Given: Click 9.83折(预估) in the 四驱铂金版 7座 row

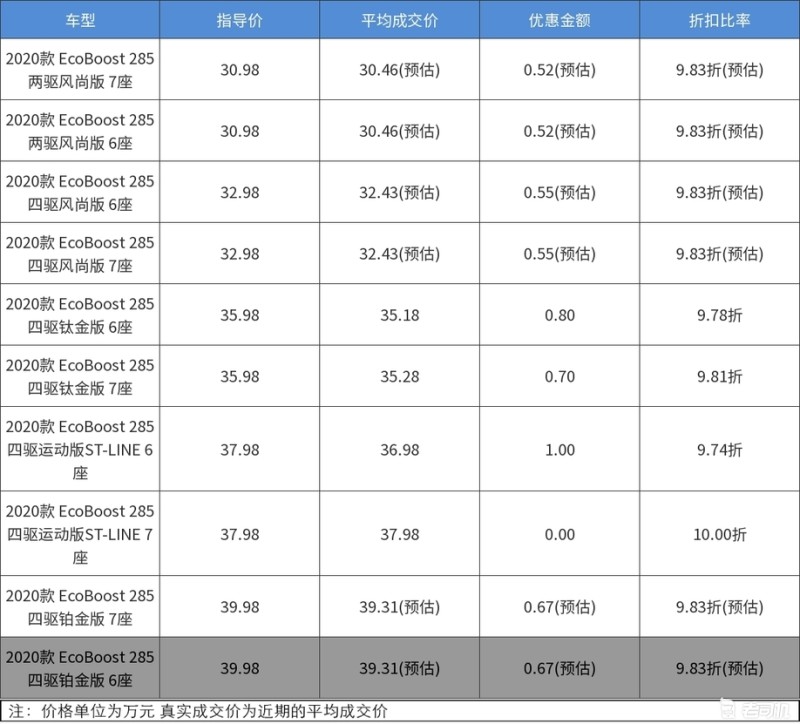Looking at the screenshot, I should coord(720,607).
